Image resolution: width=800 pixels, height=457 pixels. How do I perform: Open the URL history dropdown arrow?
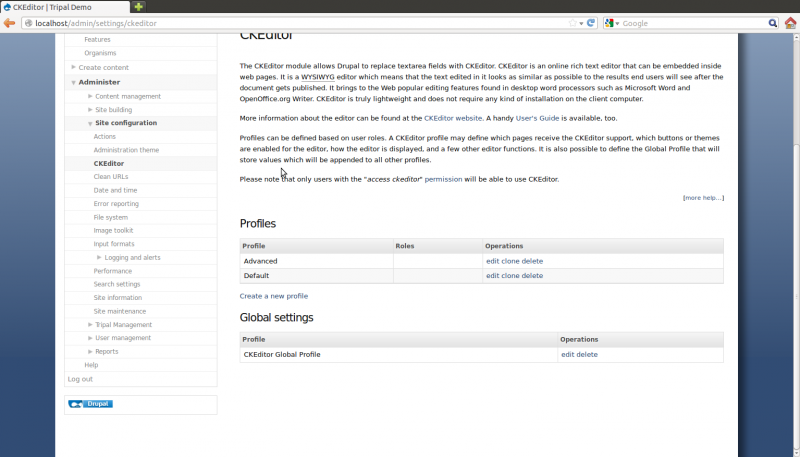(x=581, y=23)
